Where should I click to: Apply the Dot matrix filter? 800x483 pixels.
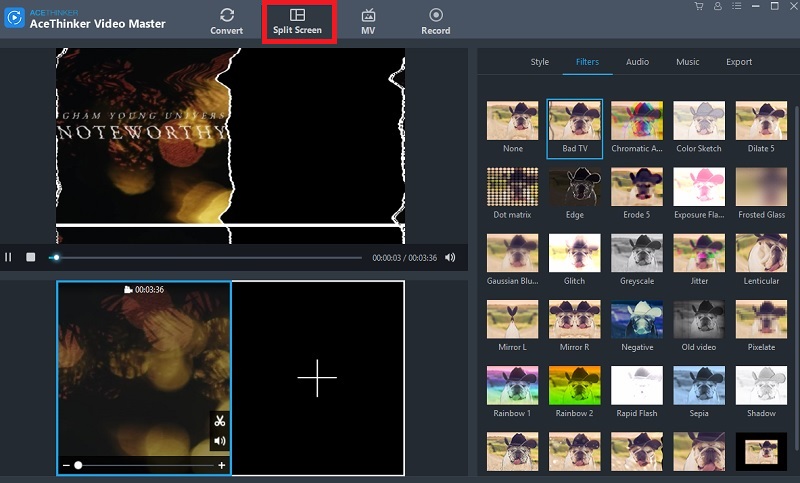pos(512,194)
